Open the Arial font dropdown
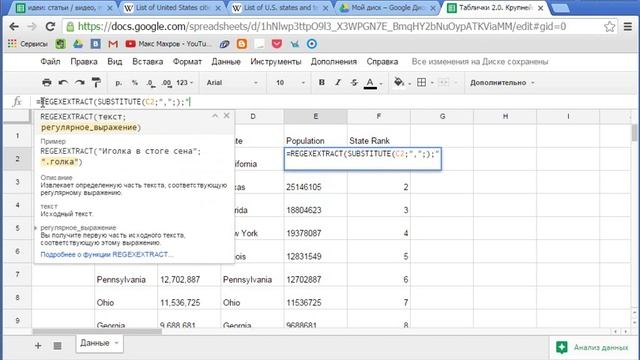Viewport: 640px width, 360px height. coord(232,82)
